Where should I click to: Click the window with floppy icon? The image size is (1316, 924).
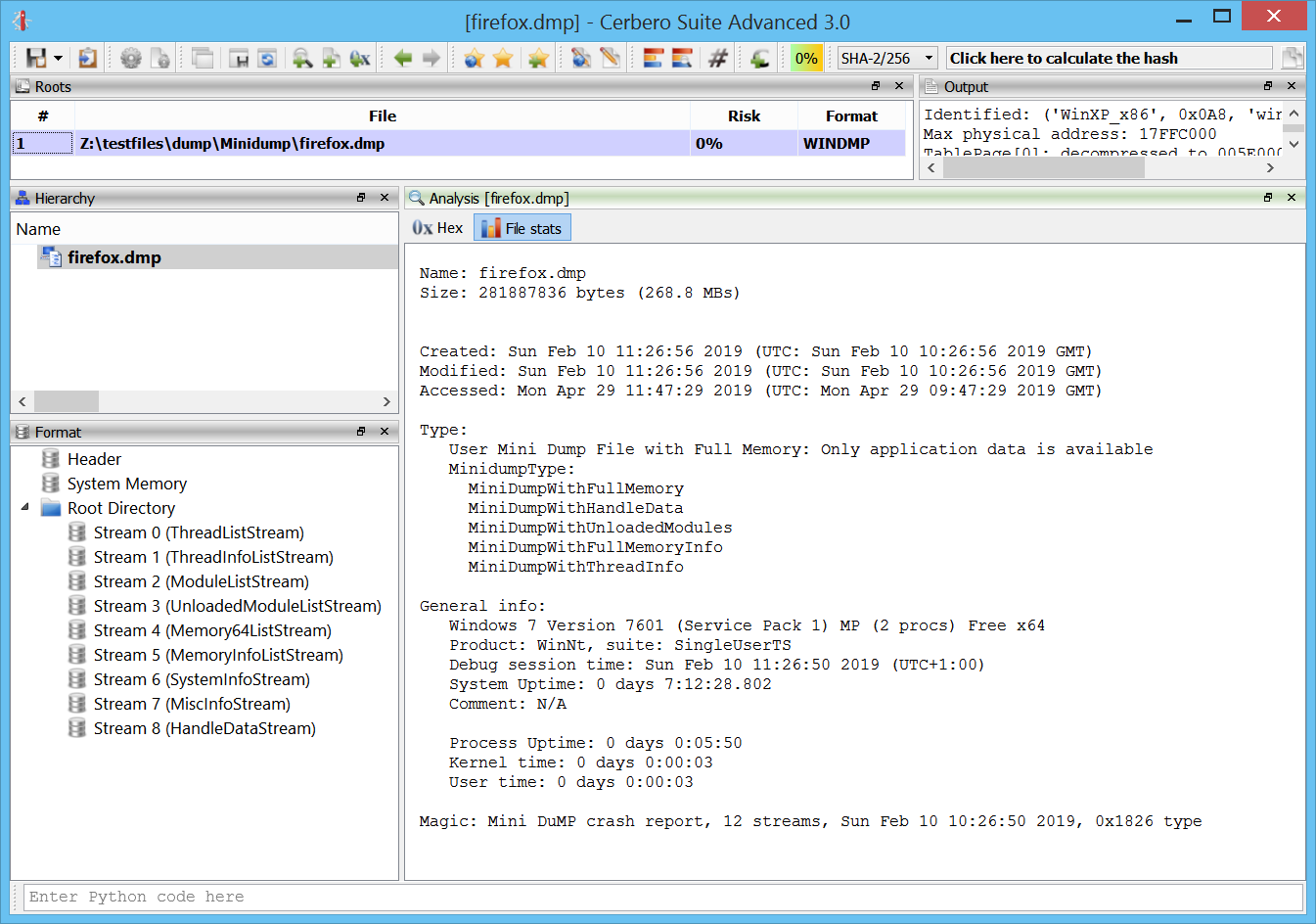239,59
